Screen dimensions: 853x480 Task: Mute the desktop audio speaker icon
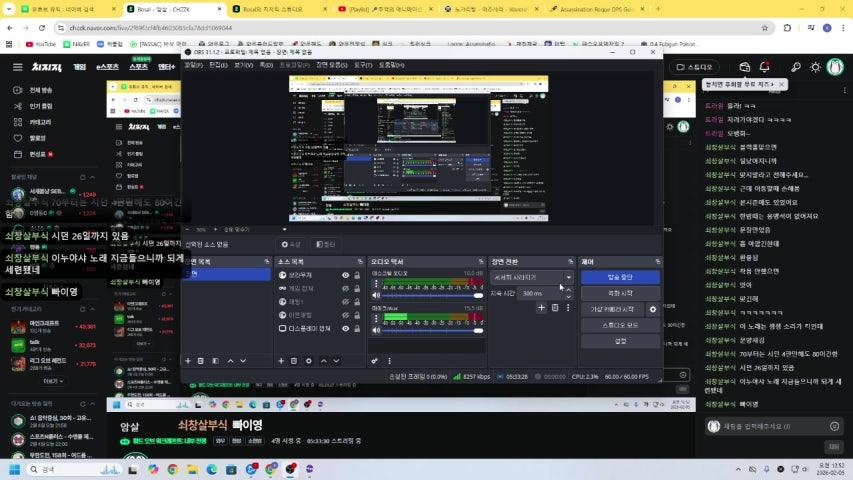coord(376,295)
